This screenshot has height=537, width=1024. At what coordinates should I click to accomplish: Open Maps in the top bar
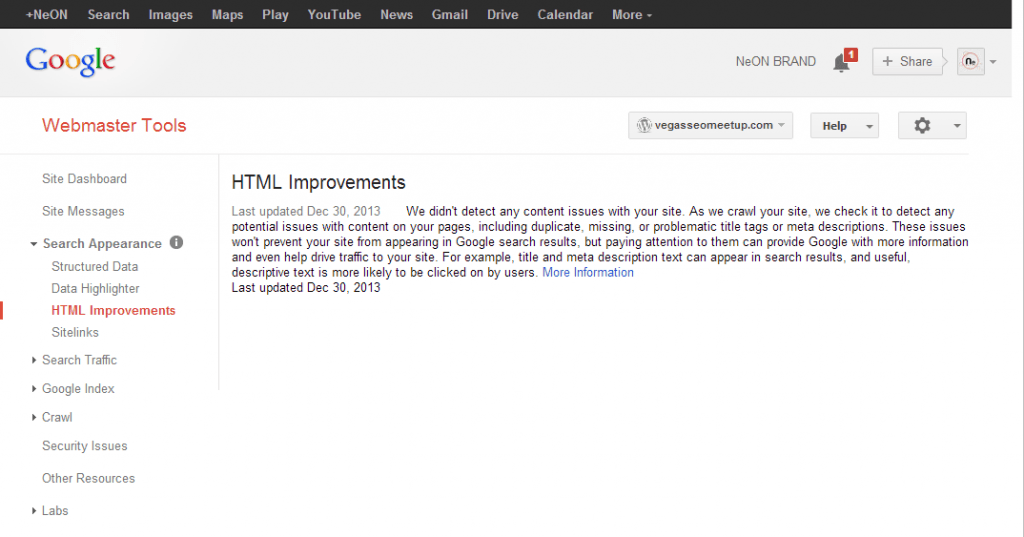point(227,14)
